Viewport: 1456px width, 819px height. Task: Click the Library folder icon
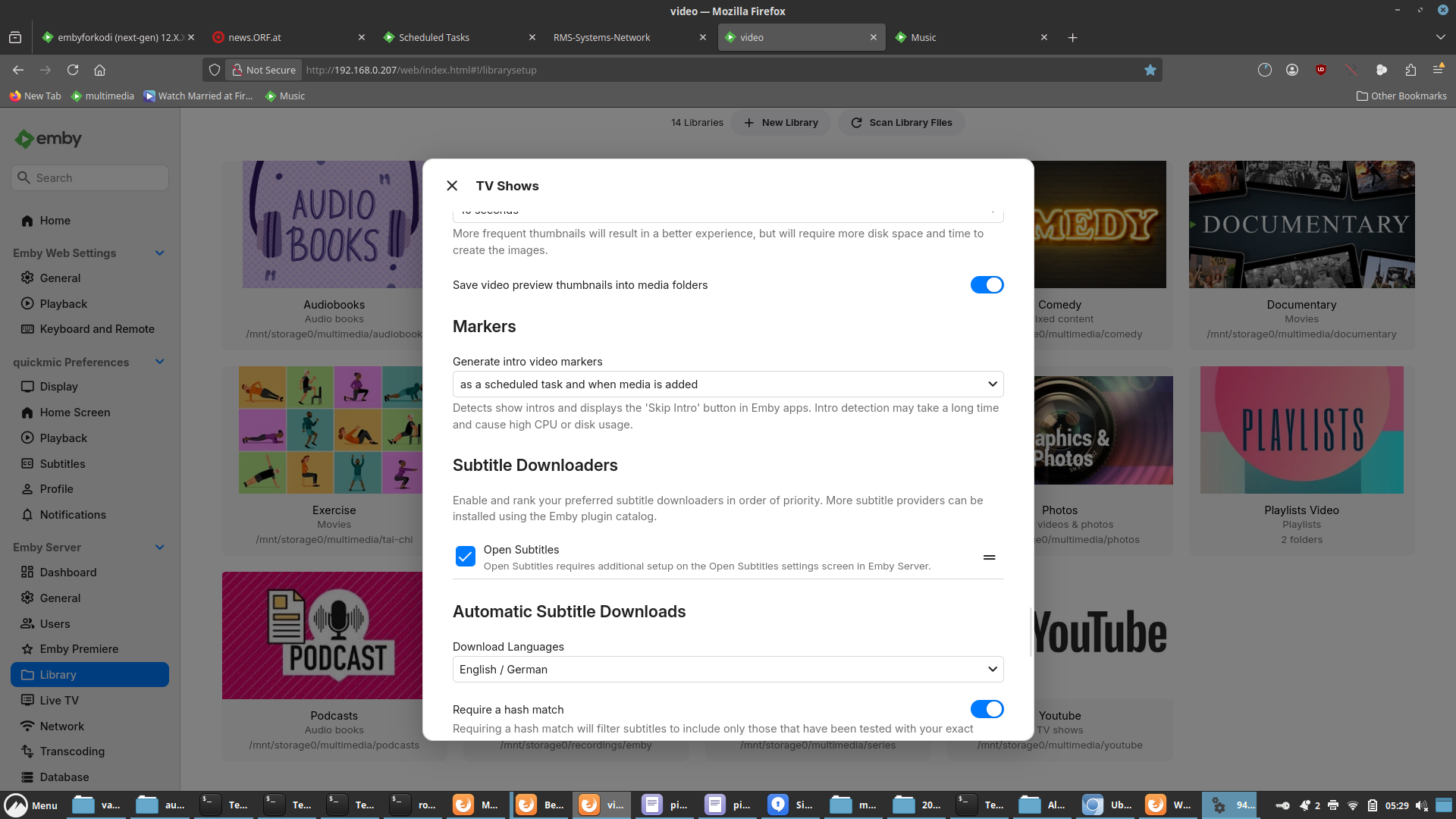[x=27, y=675]
